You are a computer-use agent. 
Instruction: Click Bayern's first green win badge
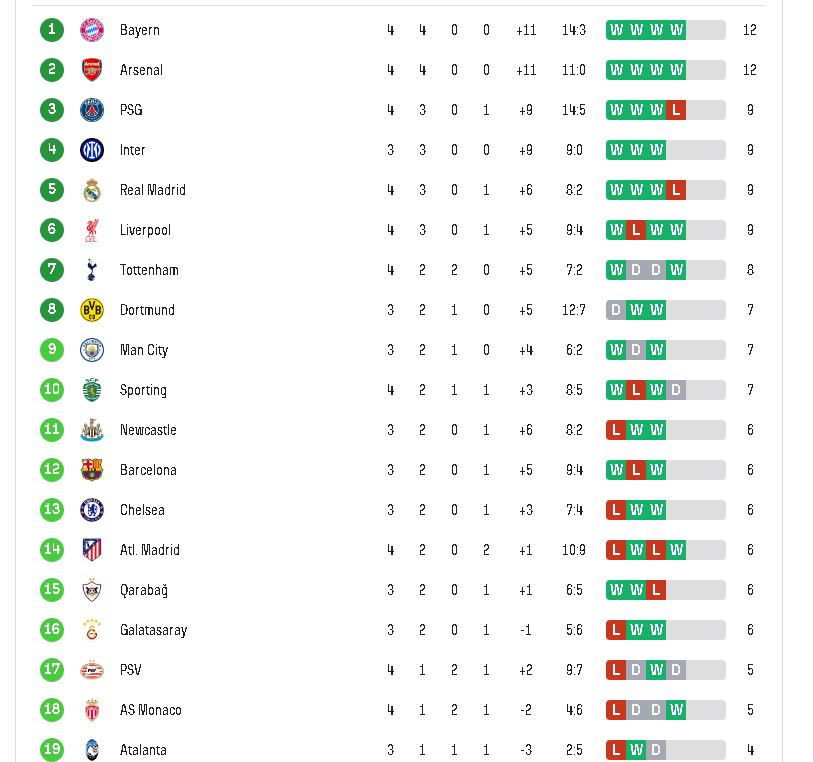tap(616, 30)
